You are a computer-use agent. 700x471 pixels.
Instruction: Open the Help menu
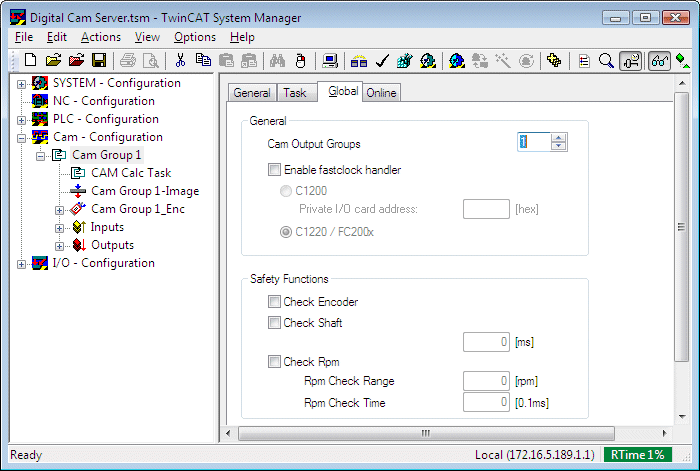point(242,37)
